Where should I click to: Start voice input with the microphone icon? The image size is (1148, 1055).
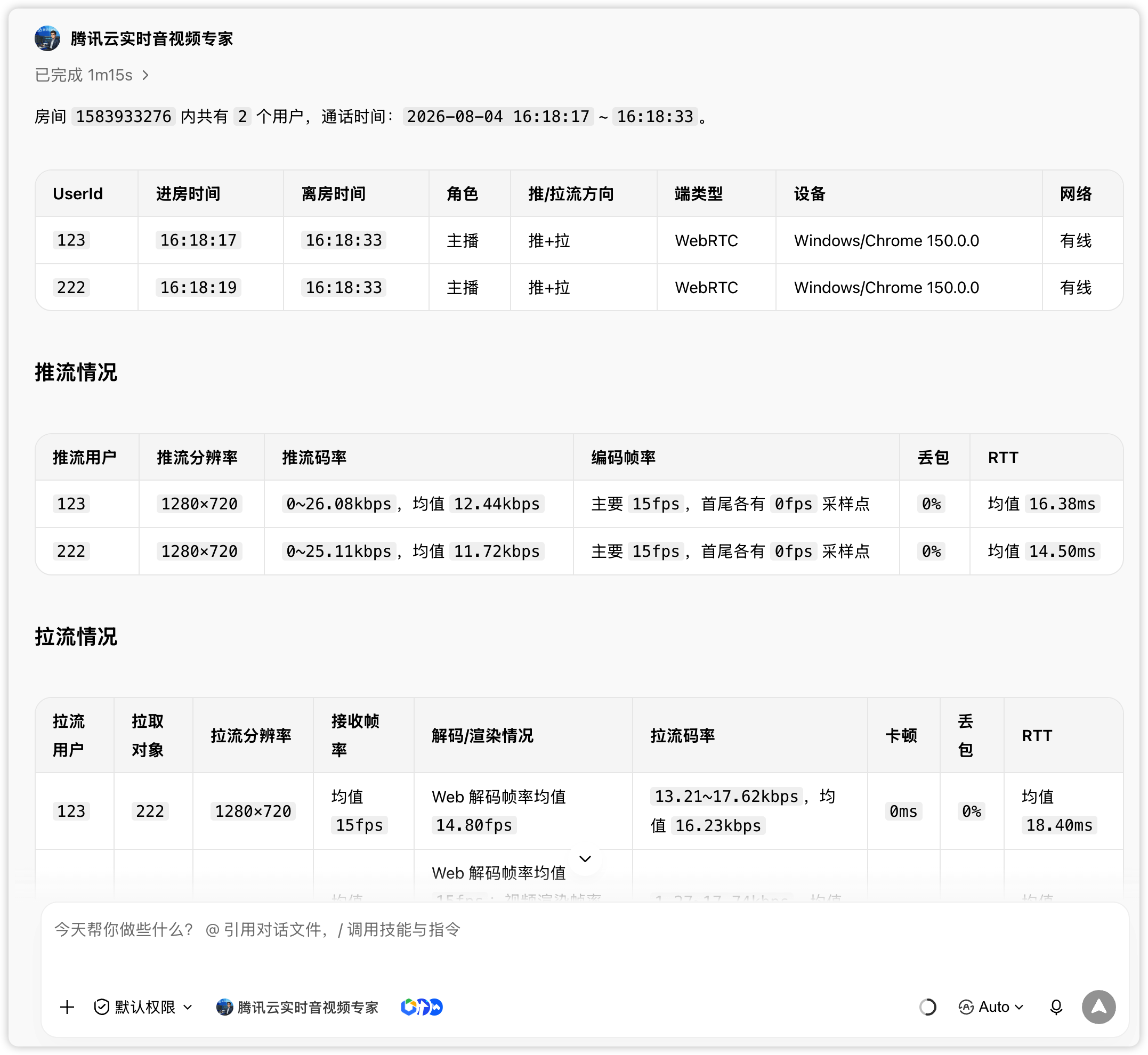[1056, 1007]
